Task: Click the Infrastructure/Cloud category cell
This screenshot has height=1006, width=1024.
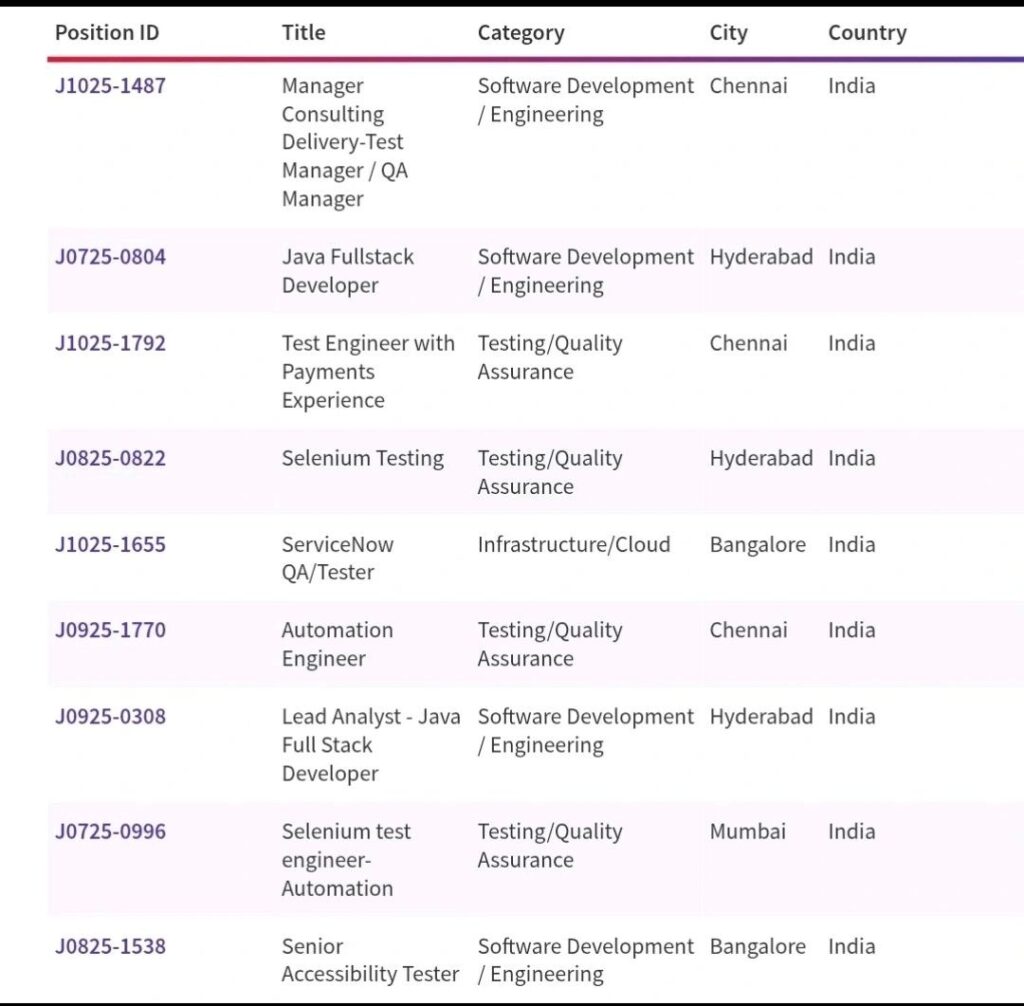Action: tap(573, 545)
